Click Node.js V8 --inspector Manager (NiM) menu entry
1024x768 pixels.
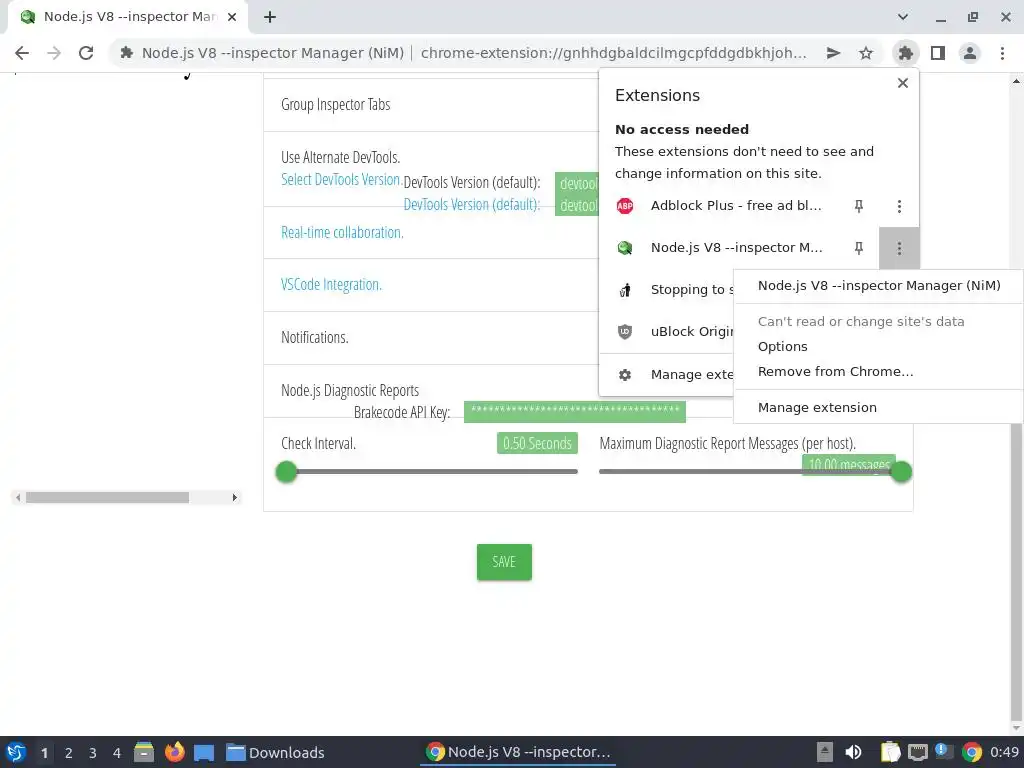pos(878,285)
